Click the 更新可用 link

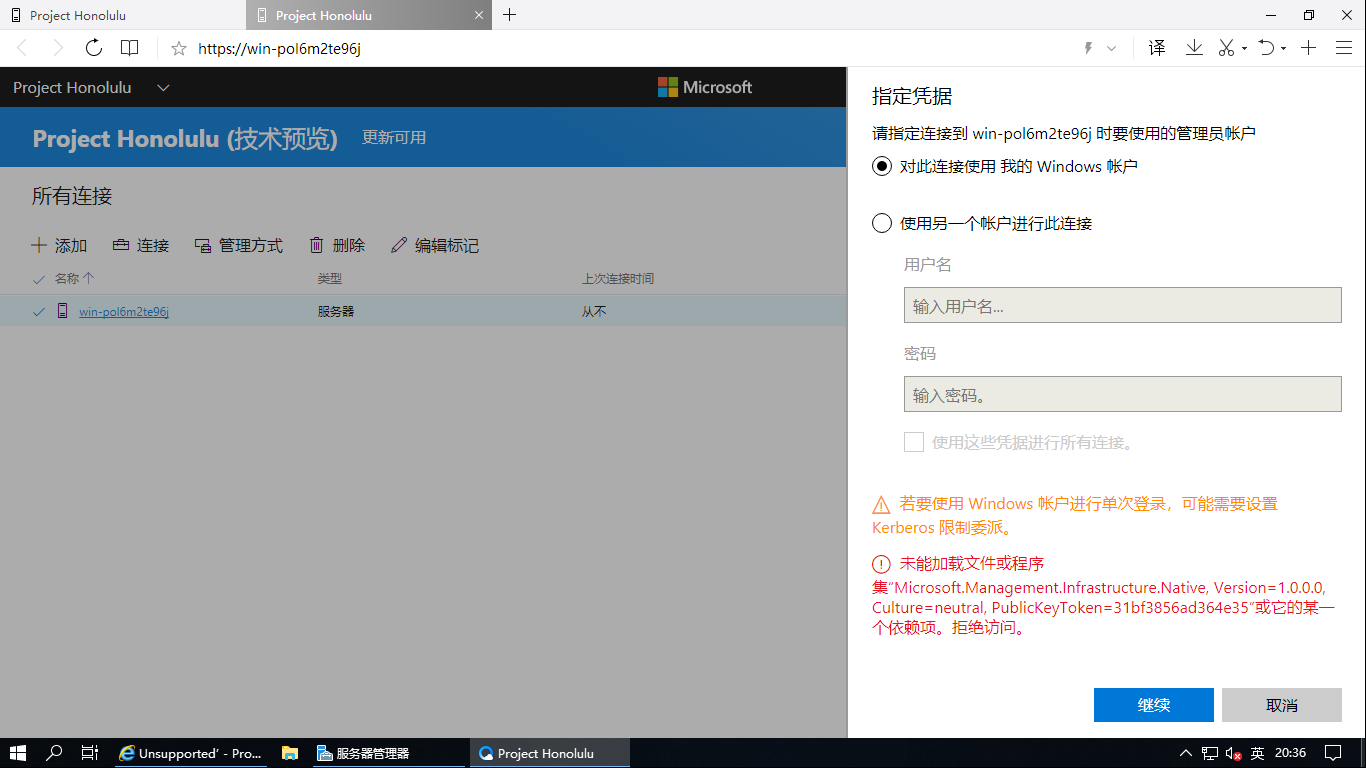tap(394, 138)
